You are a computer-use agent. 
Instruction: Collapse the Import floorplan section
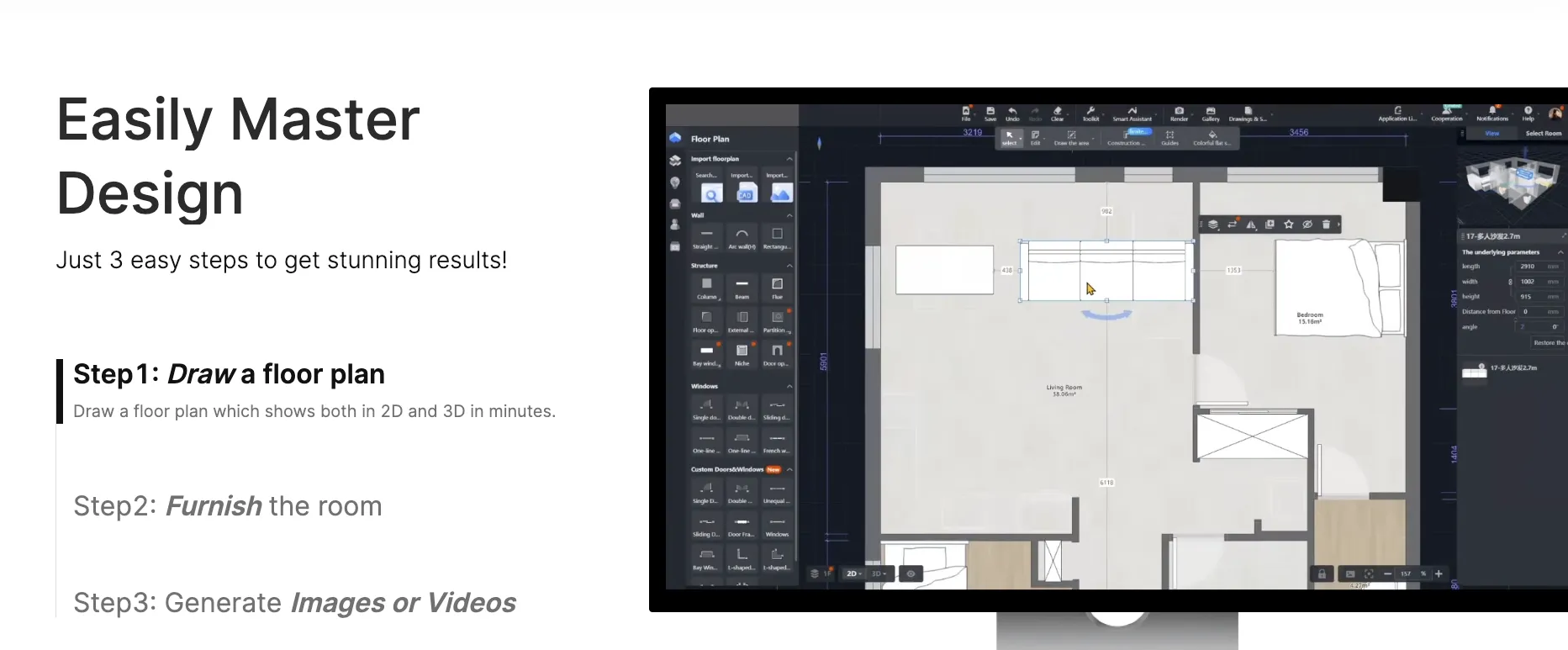point(789,159)
